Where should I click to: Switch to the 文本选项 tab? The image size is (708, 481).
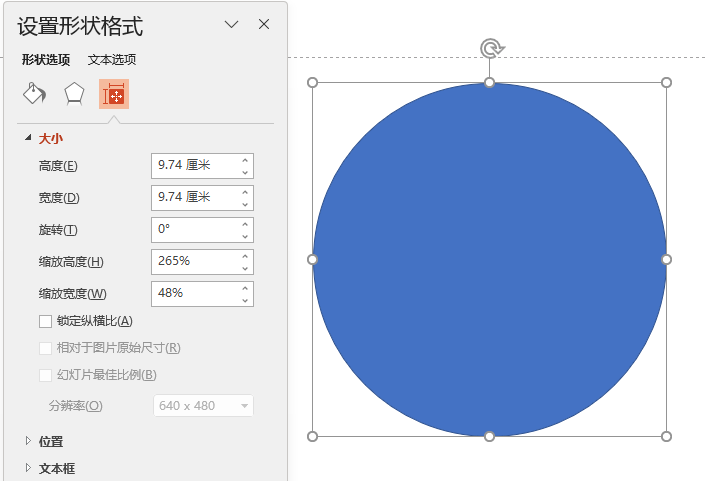(112, 60)
